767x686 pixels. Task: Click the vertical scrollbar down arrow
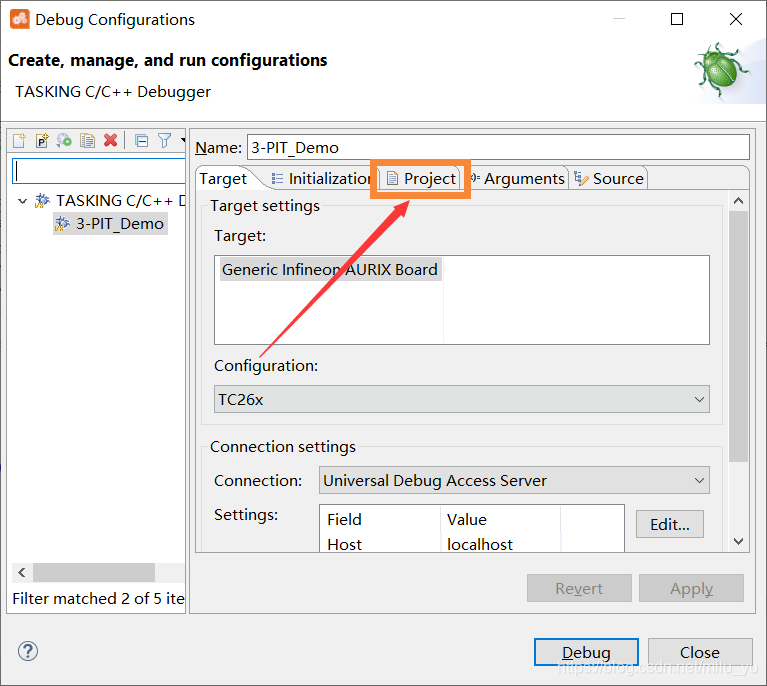coord(739,541)
